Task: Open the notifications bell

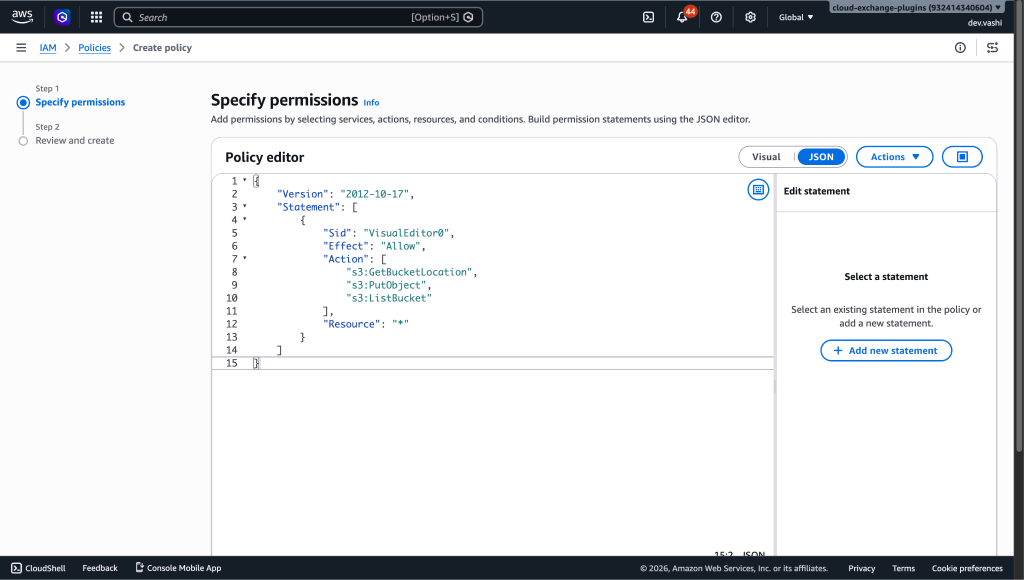Action: click(682, 17)
